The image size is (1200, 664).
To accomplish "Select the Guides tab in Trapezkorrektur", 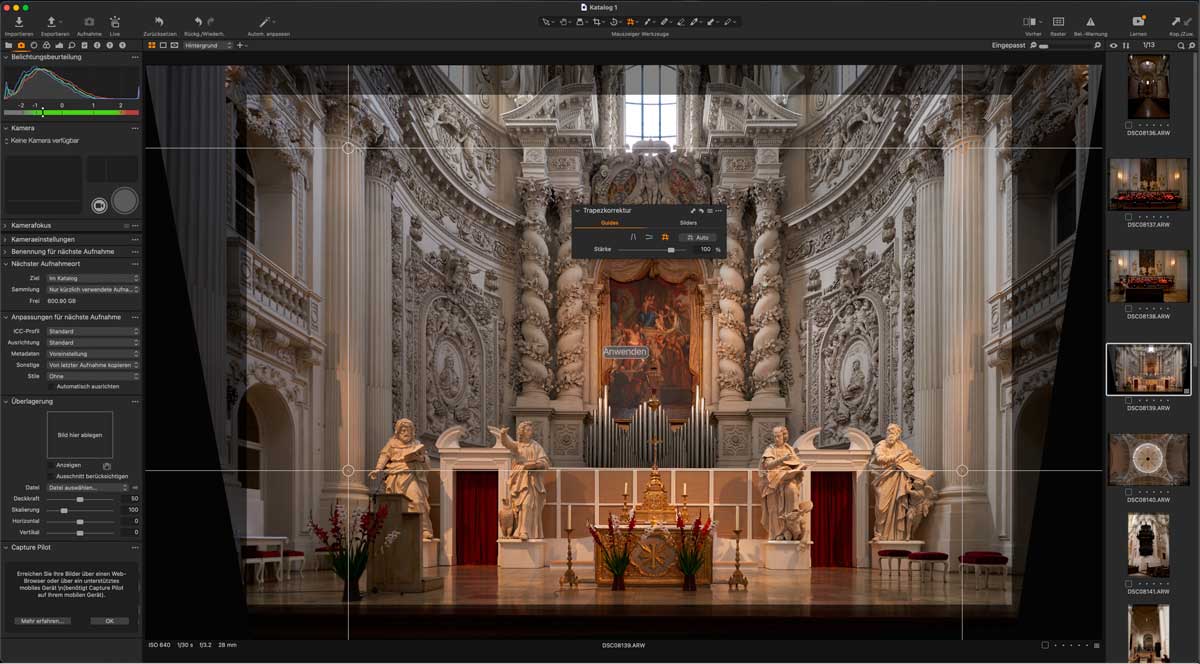I will pyautogui.click(x=610, y=223).
